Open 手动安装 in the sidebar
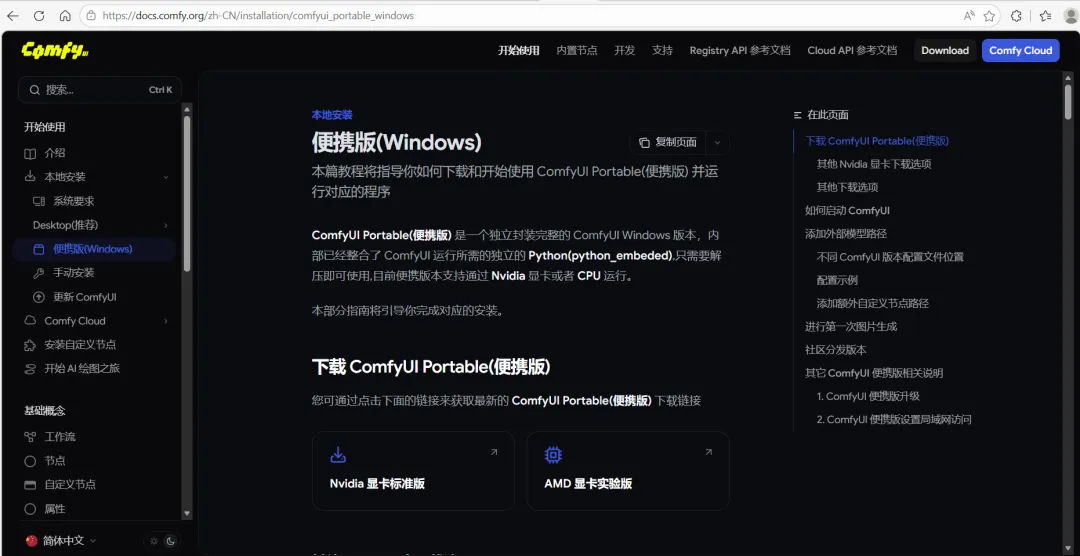This screenshot has width=1080, height=556. point(74,273)
